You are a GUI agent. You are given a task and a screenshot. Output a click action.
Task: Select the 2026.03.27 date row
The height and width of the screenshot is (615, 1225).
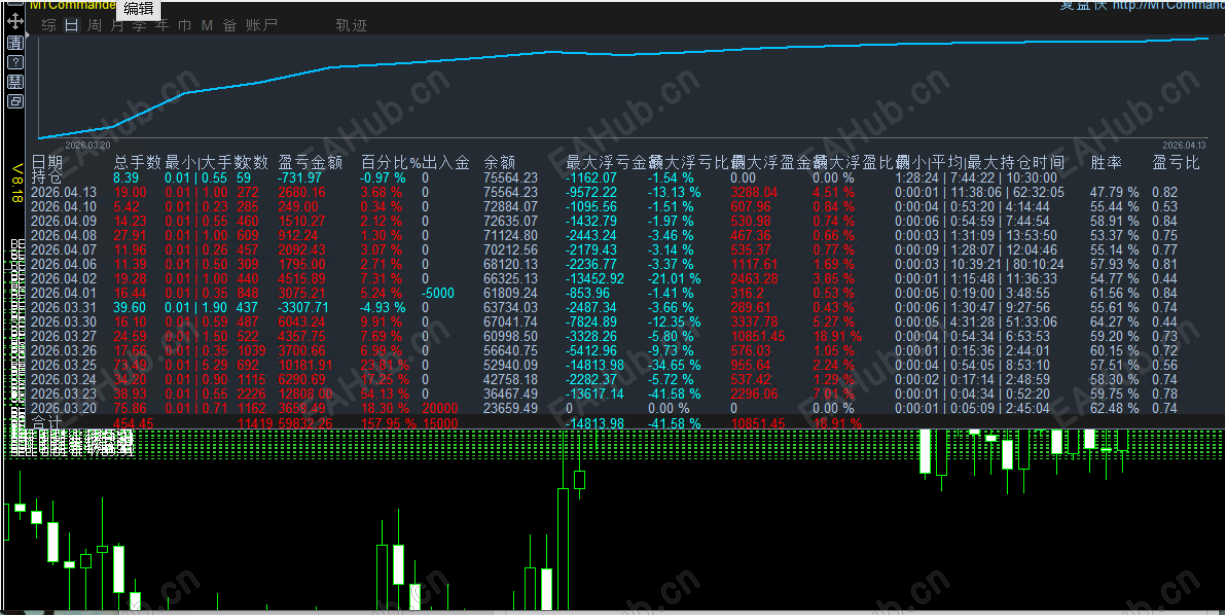click(64, 337)
